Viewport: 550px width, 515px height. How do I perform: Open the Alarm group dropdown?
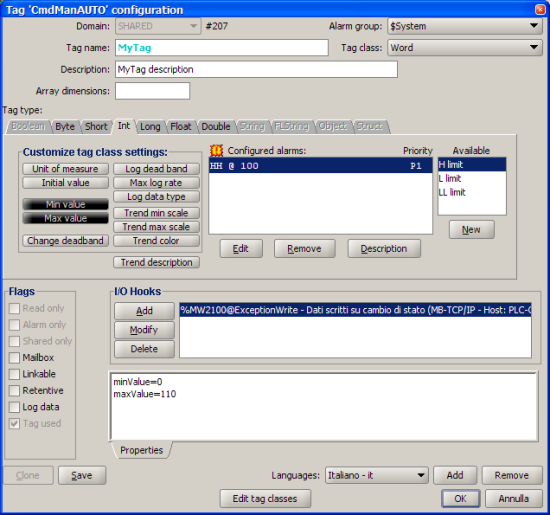[x=465, y=26]
